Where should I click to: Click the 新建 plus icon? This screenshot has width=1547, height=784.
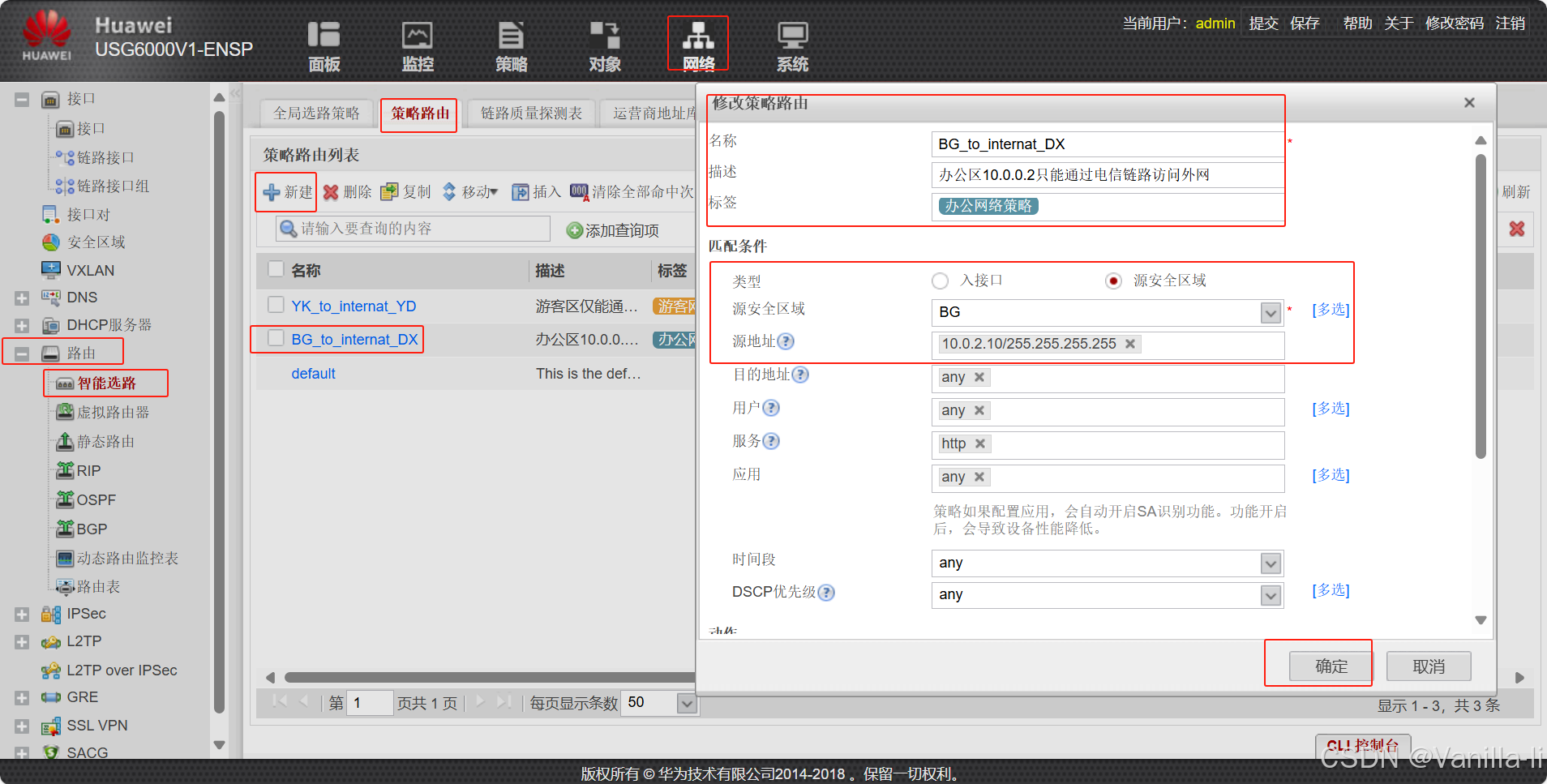(272, 192)
